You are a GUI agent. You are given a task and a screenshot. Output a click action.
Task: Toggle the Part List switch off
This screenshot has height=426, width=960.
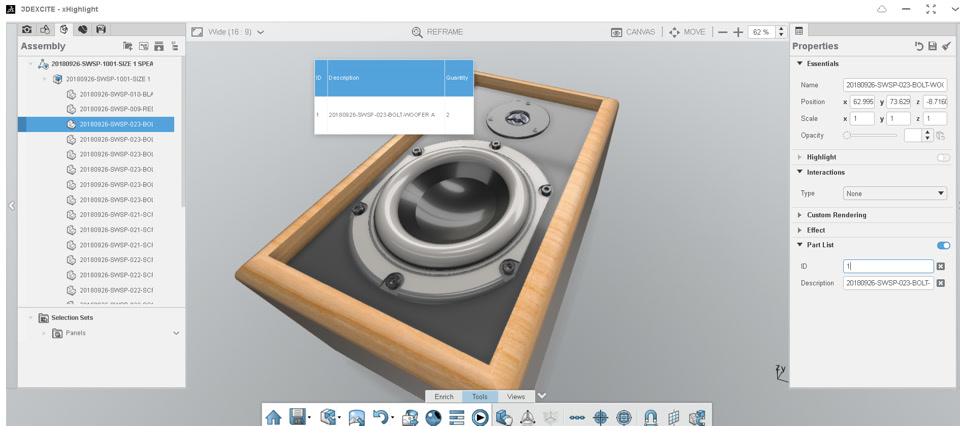pyautogui.click(x=943, y=245)
